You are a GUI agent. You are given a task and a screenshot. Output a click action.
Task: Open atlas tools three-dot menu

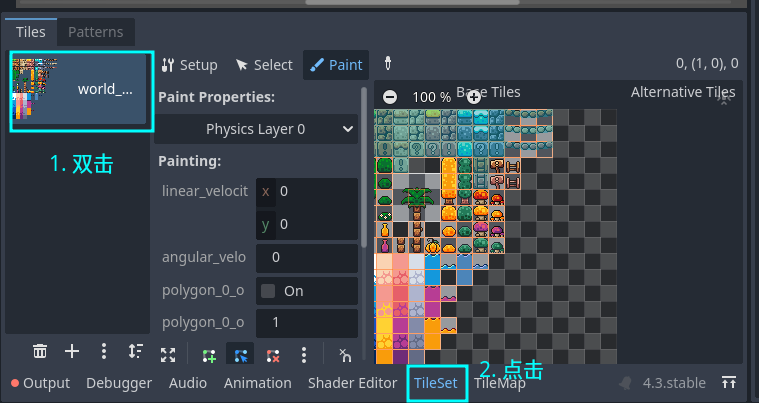pyautogui.click(x=304, y=355)
